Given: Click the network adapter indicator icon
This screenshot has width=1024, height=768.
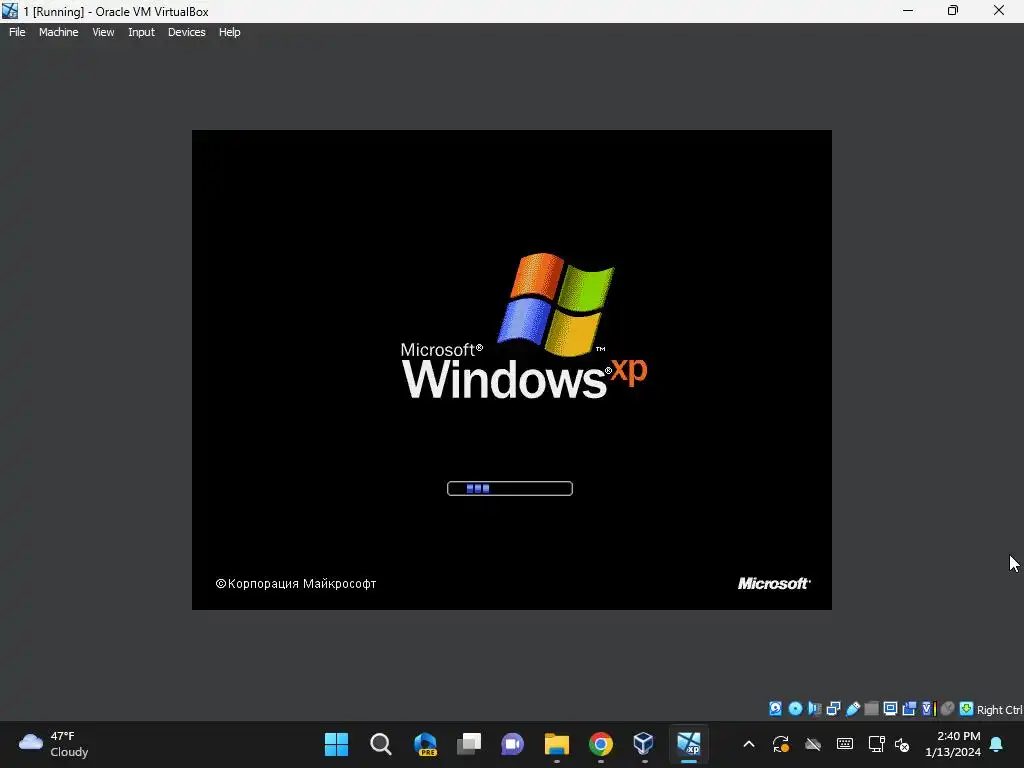Looking at the screenshot, I should tap(833, 709).
